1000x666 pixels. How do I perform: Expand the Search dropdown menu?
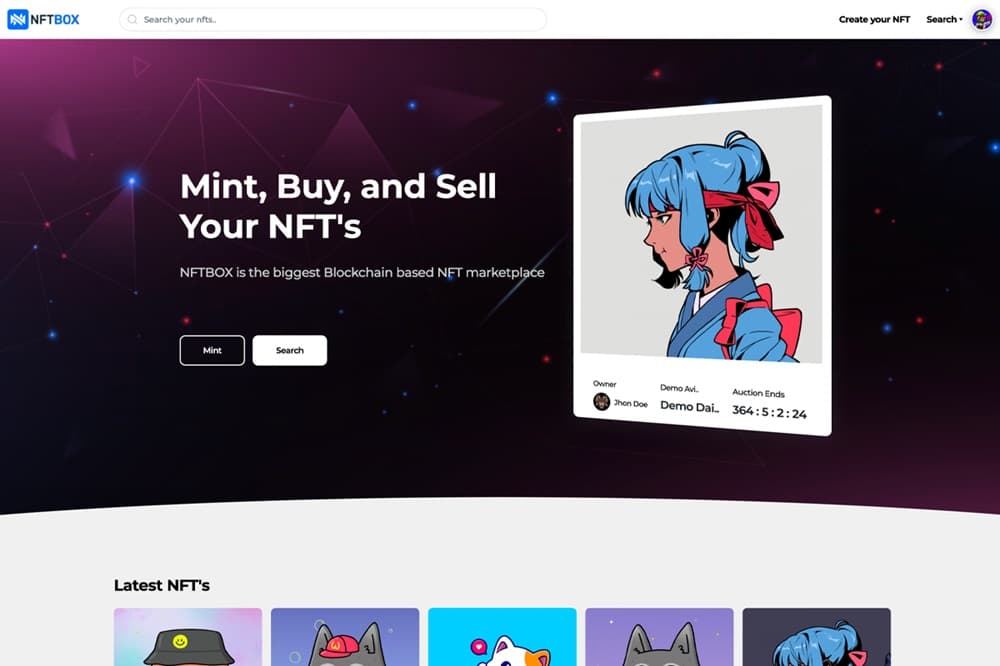(x=944, y=20)
